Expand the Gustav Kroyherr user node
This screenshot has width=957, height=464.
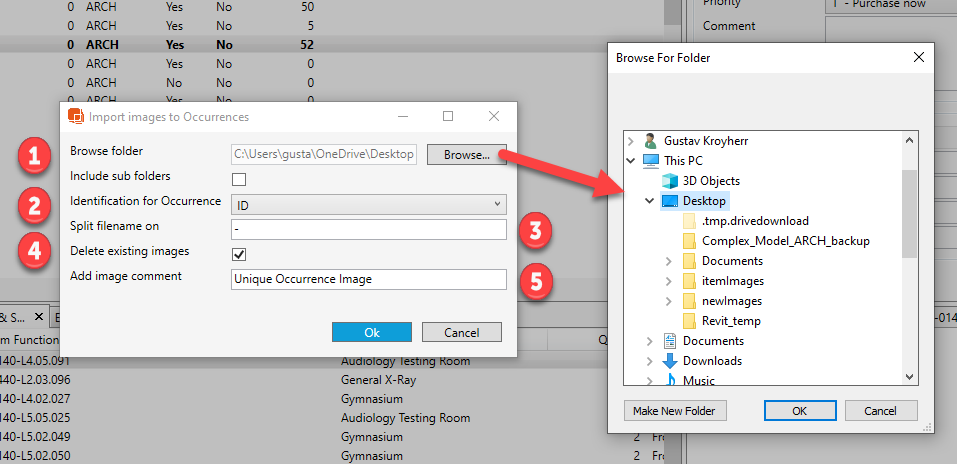[629, 141]
